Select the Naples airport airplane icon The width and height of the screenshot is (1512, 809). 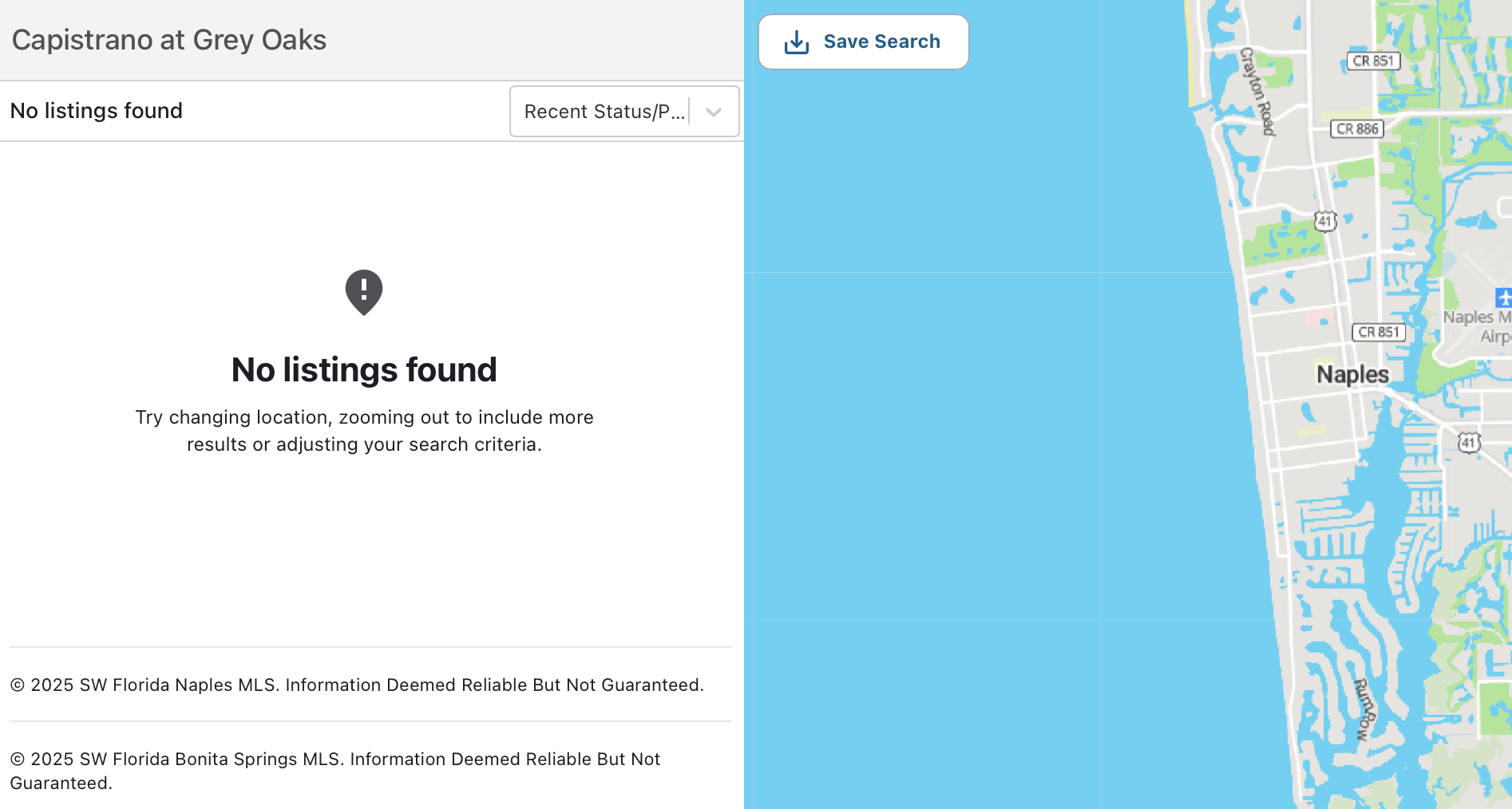pos(1503,298)
